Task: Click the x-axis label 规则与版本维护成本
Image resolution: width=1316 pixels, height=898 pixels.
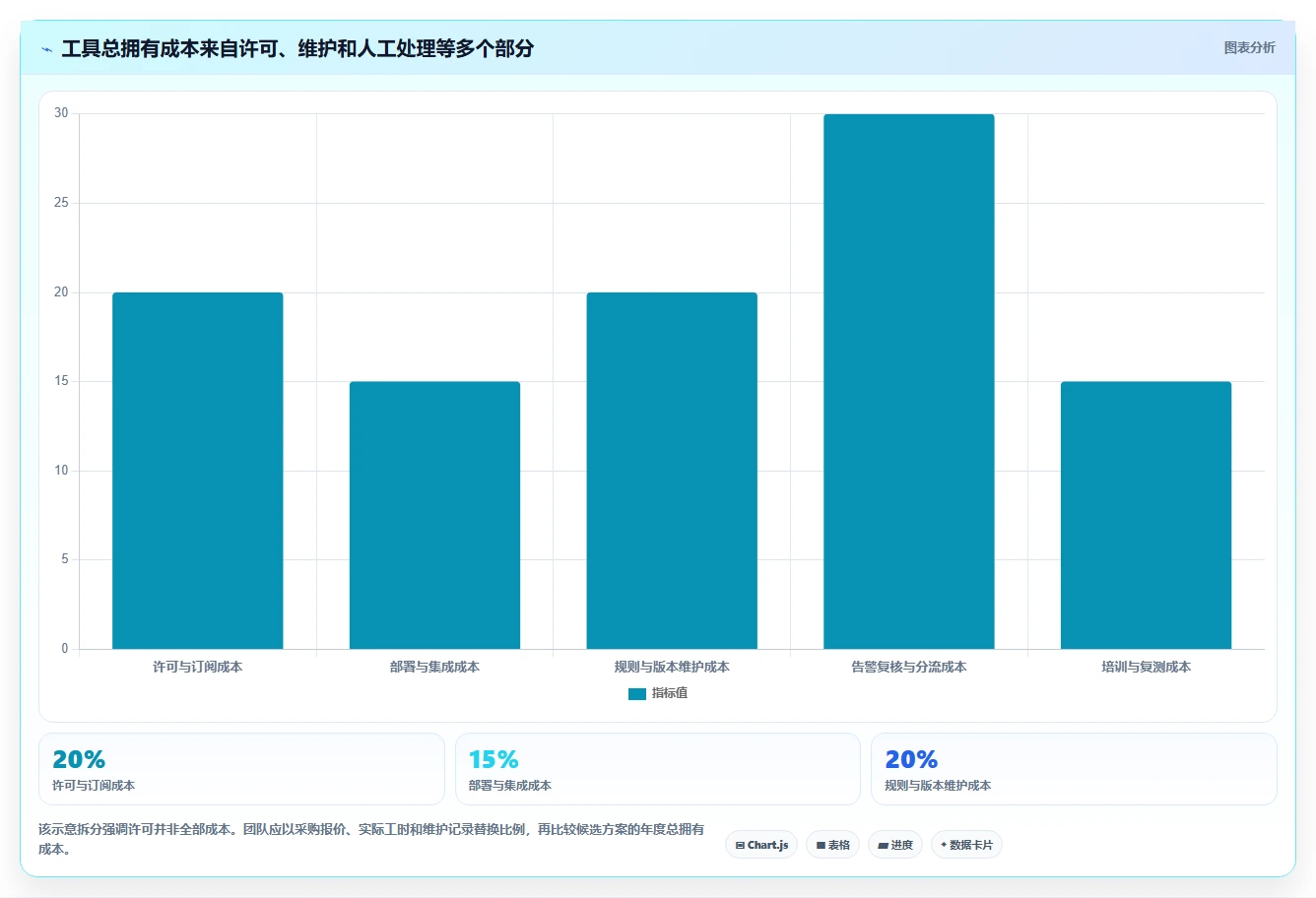Action: coord(672,667)
